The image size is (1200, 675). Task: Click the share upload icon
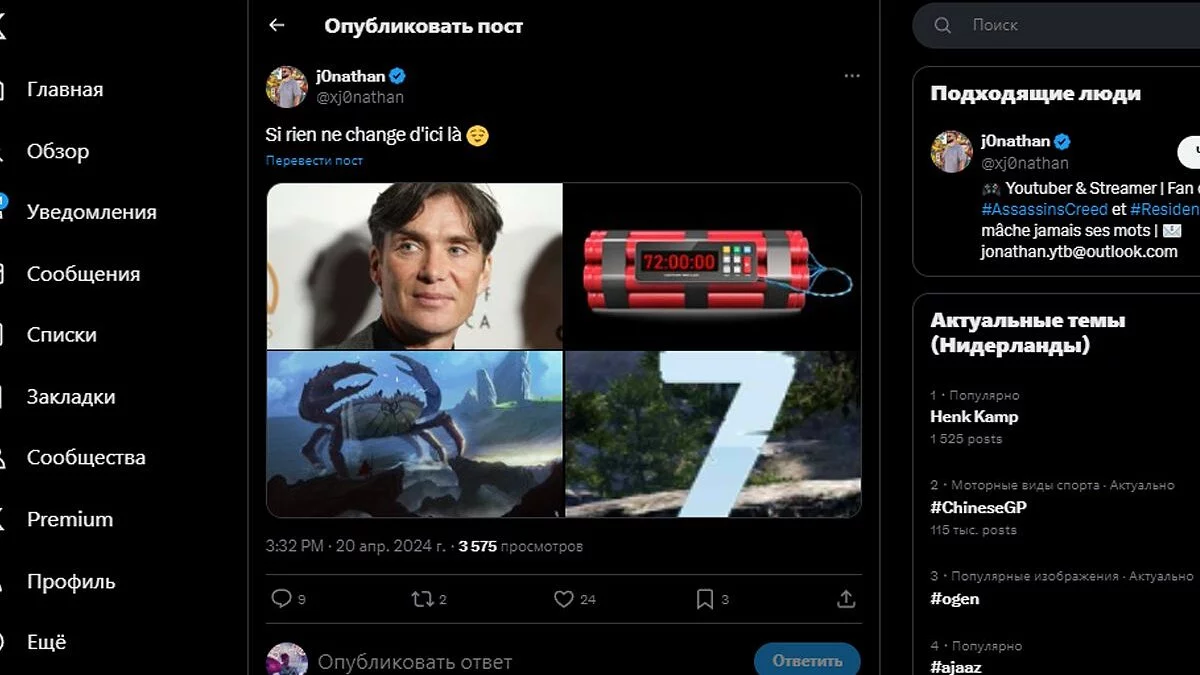846,598
